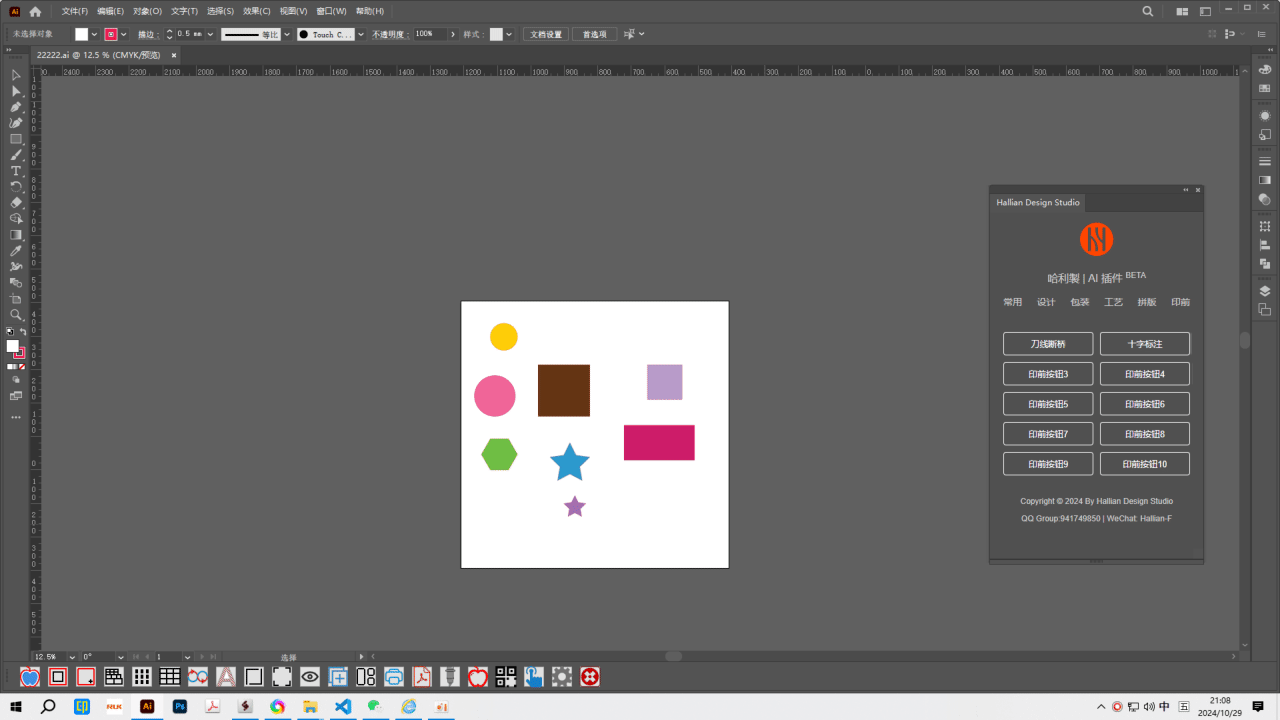Select the Rectangle tool
The height and width of the screenshot is (720, 1280).
(x=16, y=139)
